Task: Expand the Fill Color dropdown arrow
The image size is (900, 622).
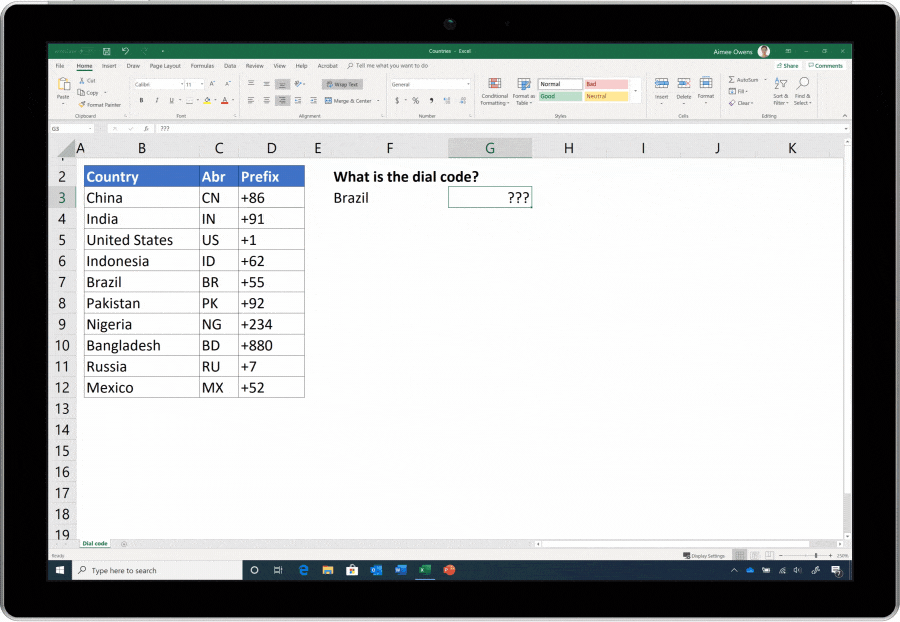Action: [214, 100]
